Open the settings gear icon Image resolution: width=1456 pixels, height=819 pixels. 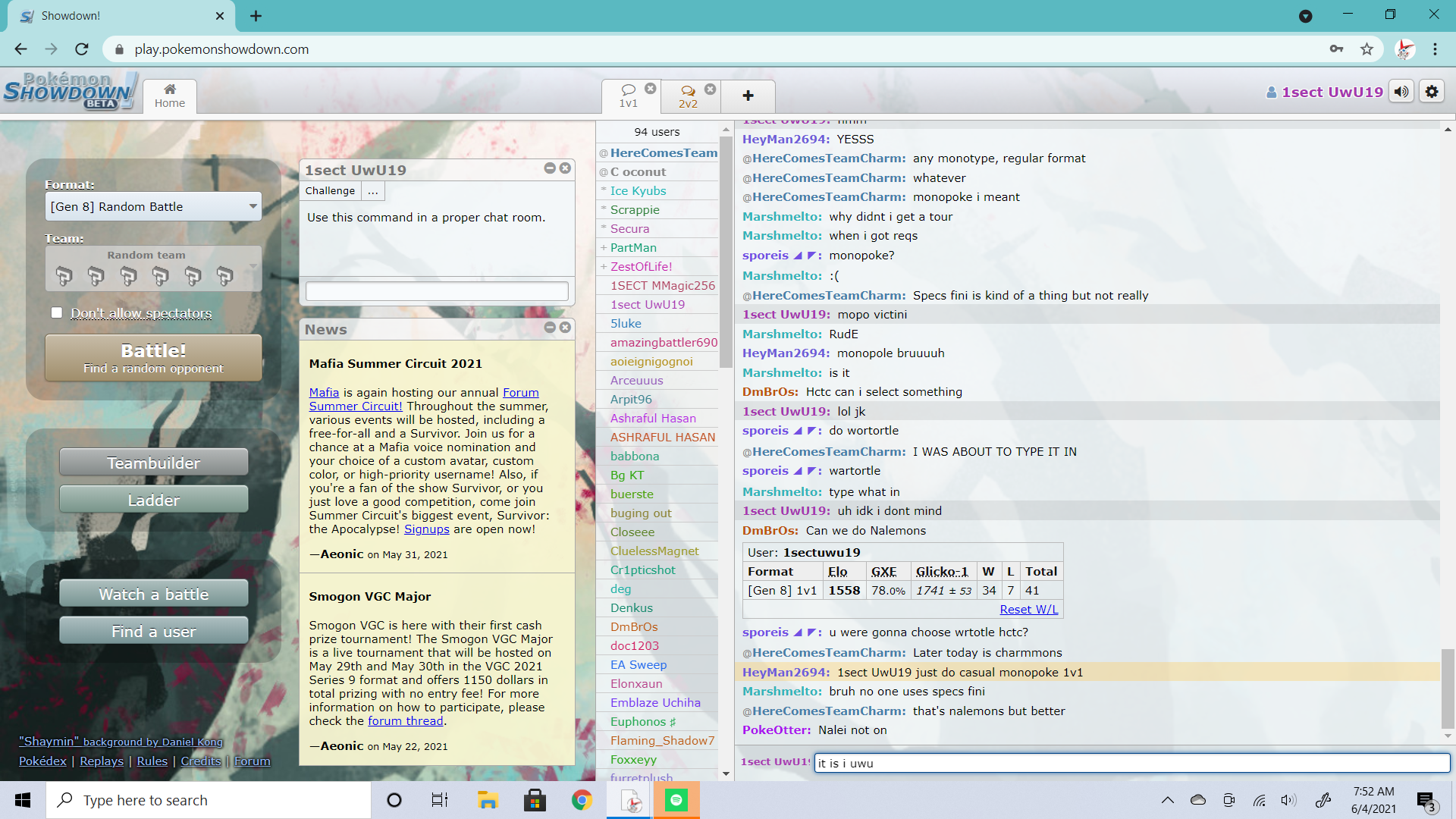point(1432,91)
